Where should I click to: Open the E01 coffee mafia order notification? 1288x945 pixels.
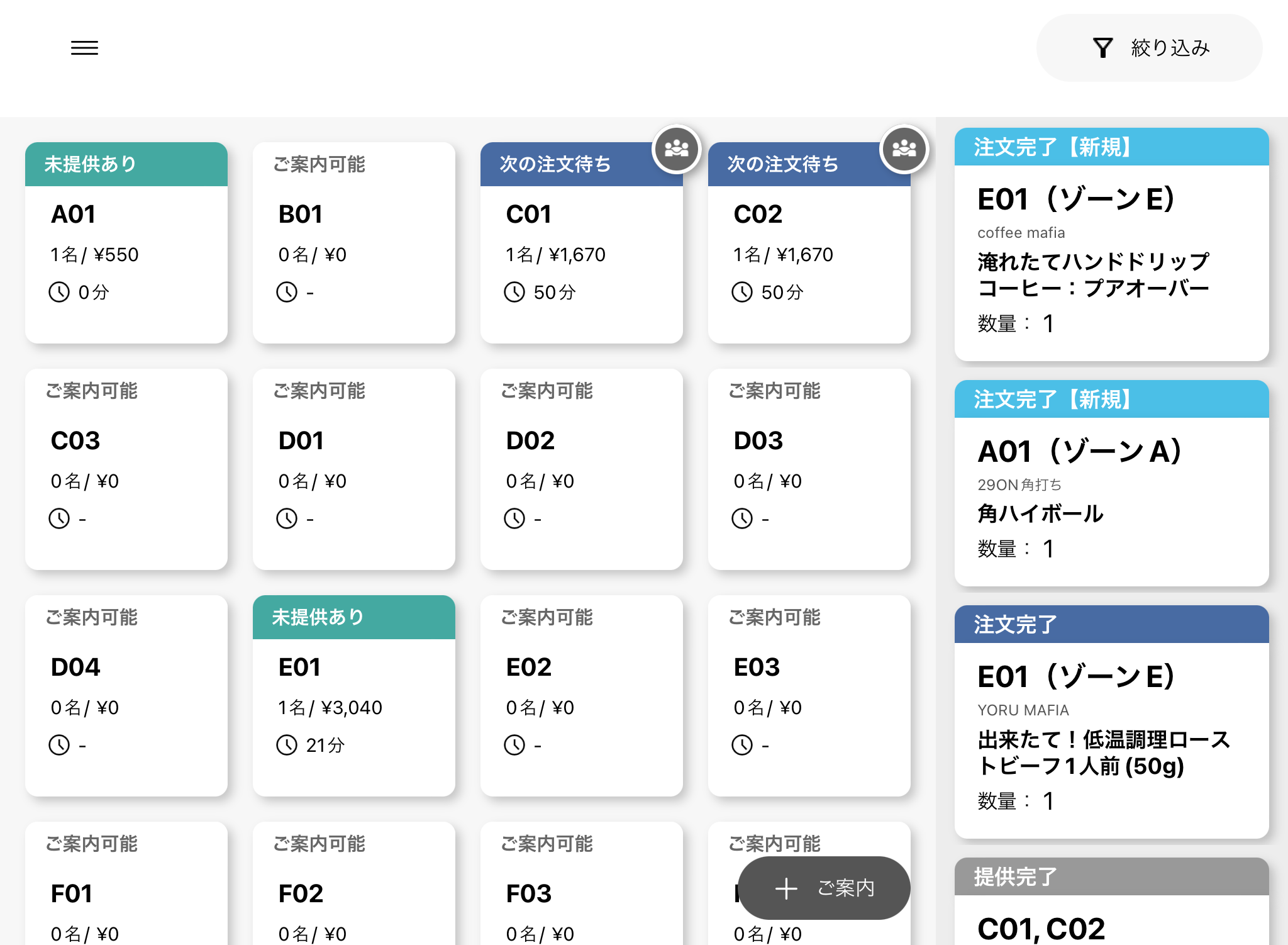coord(1111,244)
